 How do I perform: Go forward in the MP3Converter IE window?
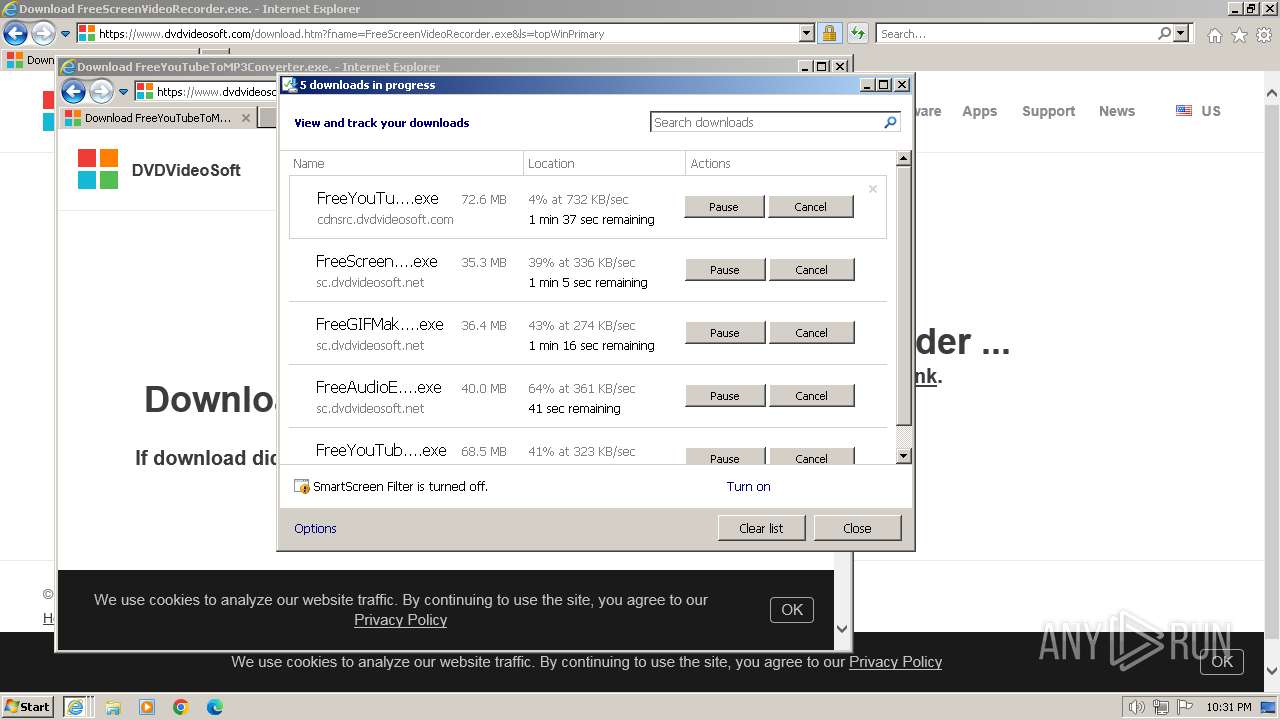(102, 92)
